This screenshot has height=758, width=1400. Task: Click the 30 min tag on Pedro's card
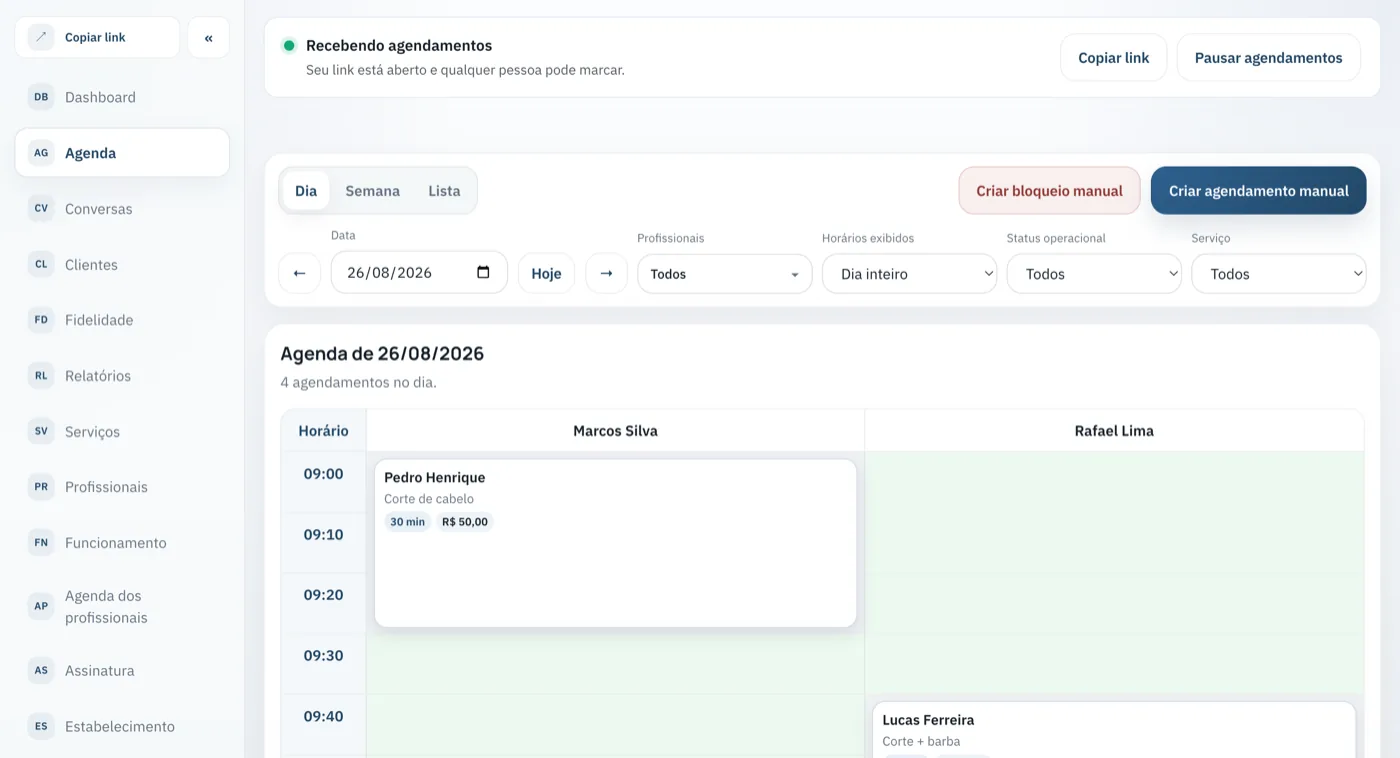[407, 522]
